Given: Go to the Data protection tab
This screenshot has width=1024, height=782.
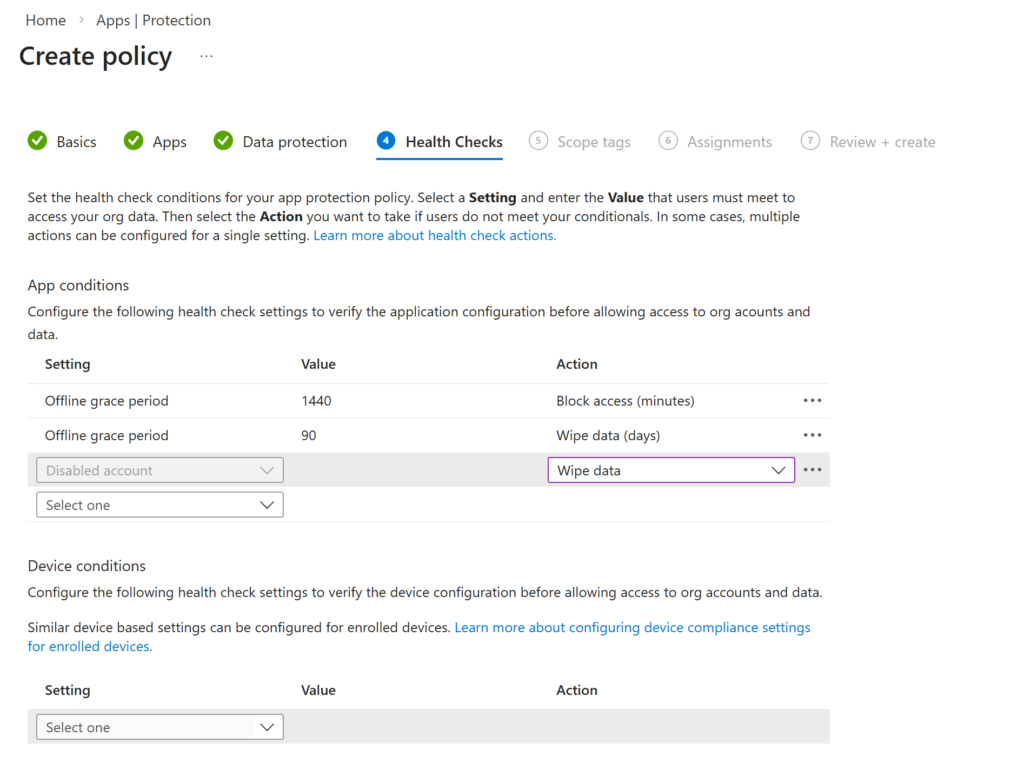Looking at the screenshot, I should (294, 142).
